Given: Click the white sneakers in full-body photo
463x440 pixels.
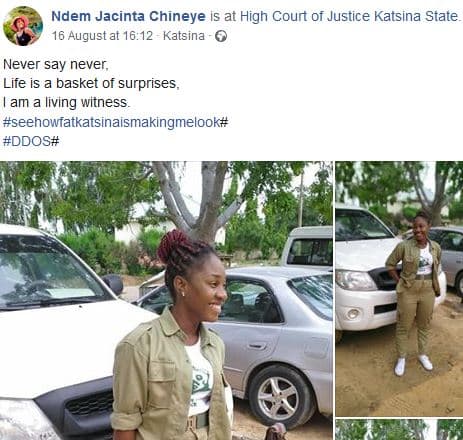Looking at the screenshot, I should (x=413, y=365).
